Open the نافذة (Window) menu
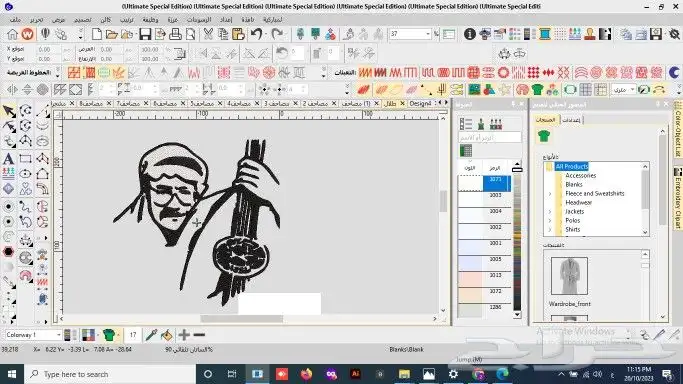683x384 pixels. click(248, 20)
